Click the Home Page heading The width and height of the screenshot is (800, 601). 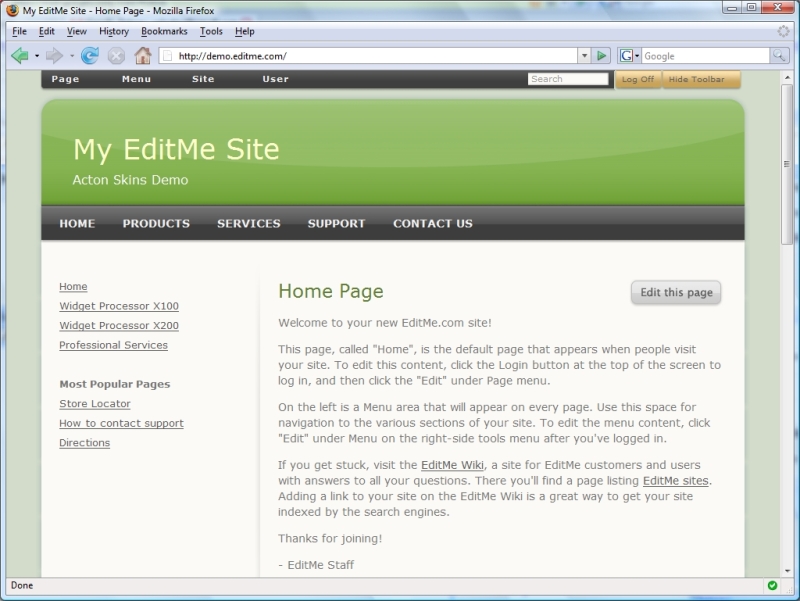click(x=331, y=291)
